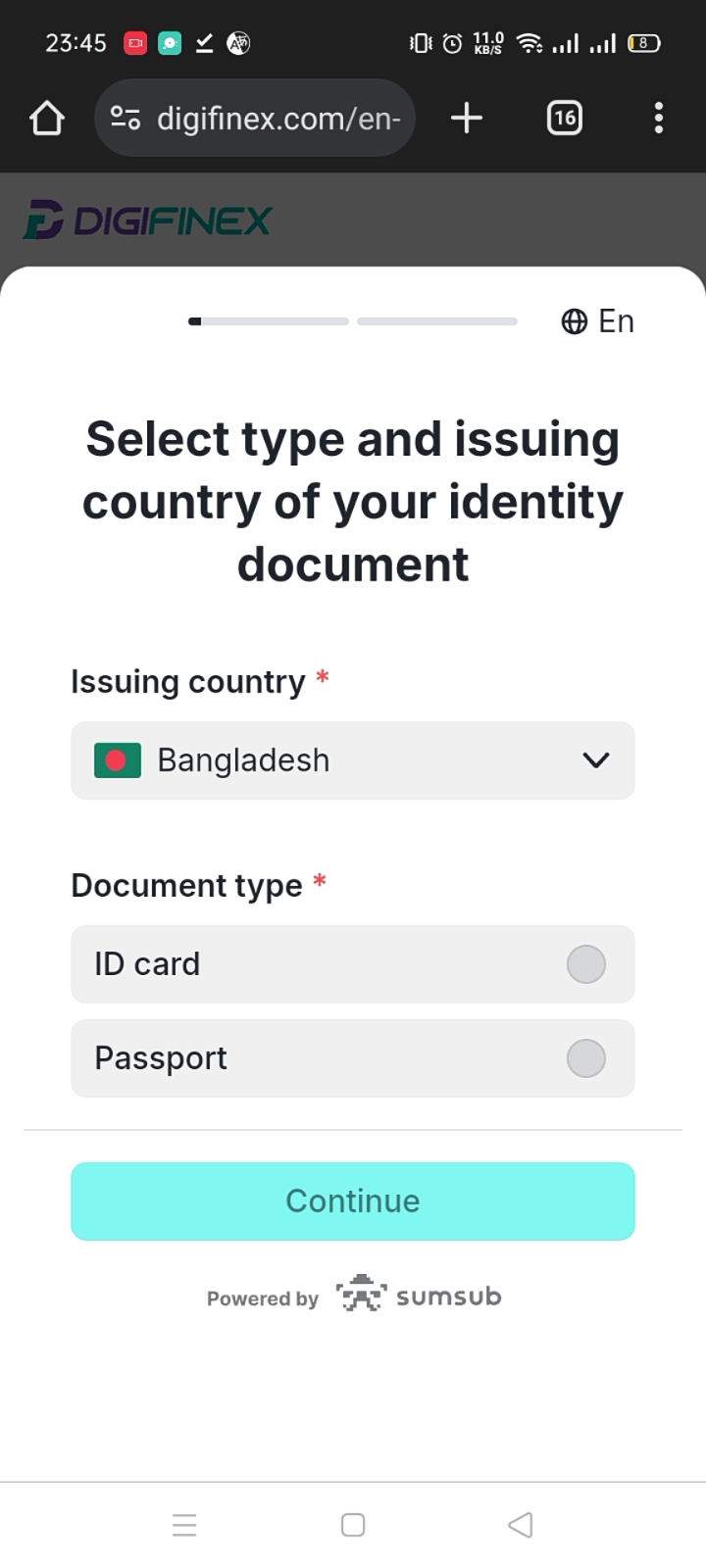Click the DigiFinex logo
The height and width of the screenshot is (1568, 706).
tap(147, 220)
